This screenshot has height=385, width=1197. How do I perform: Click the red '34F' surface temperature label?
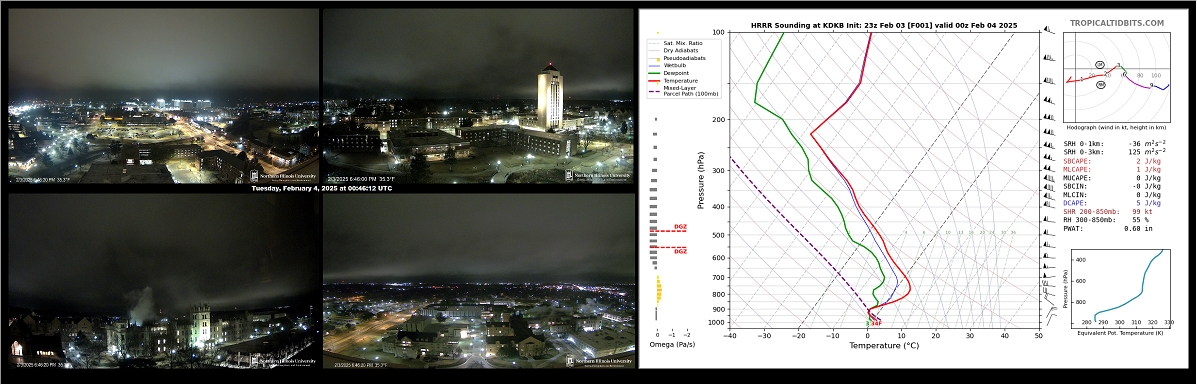click(x=876, y=324)
